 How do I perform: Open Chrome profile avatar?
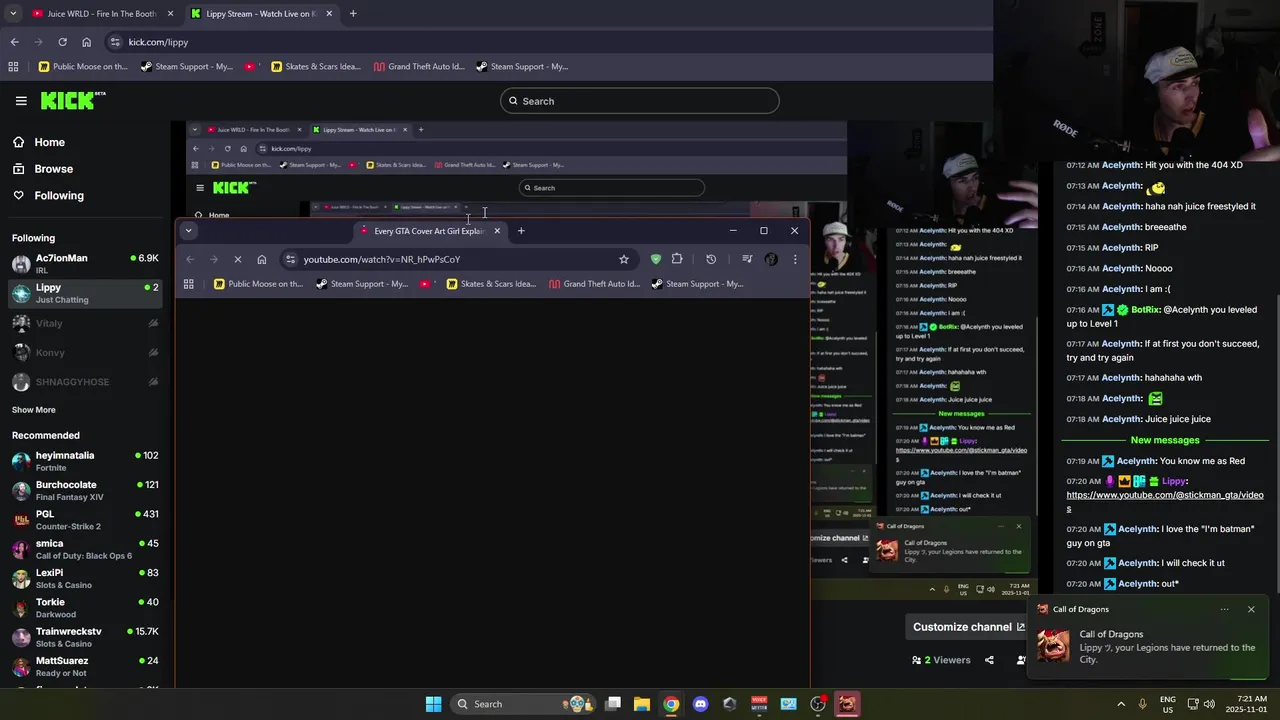point(771,259)
